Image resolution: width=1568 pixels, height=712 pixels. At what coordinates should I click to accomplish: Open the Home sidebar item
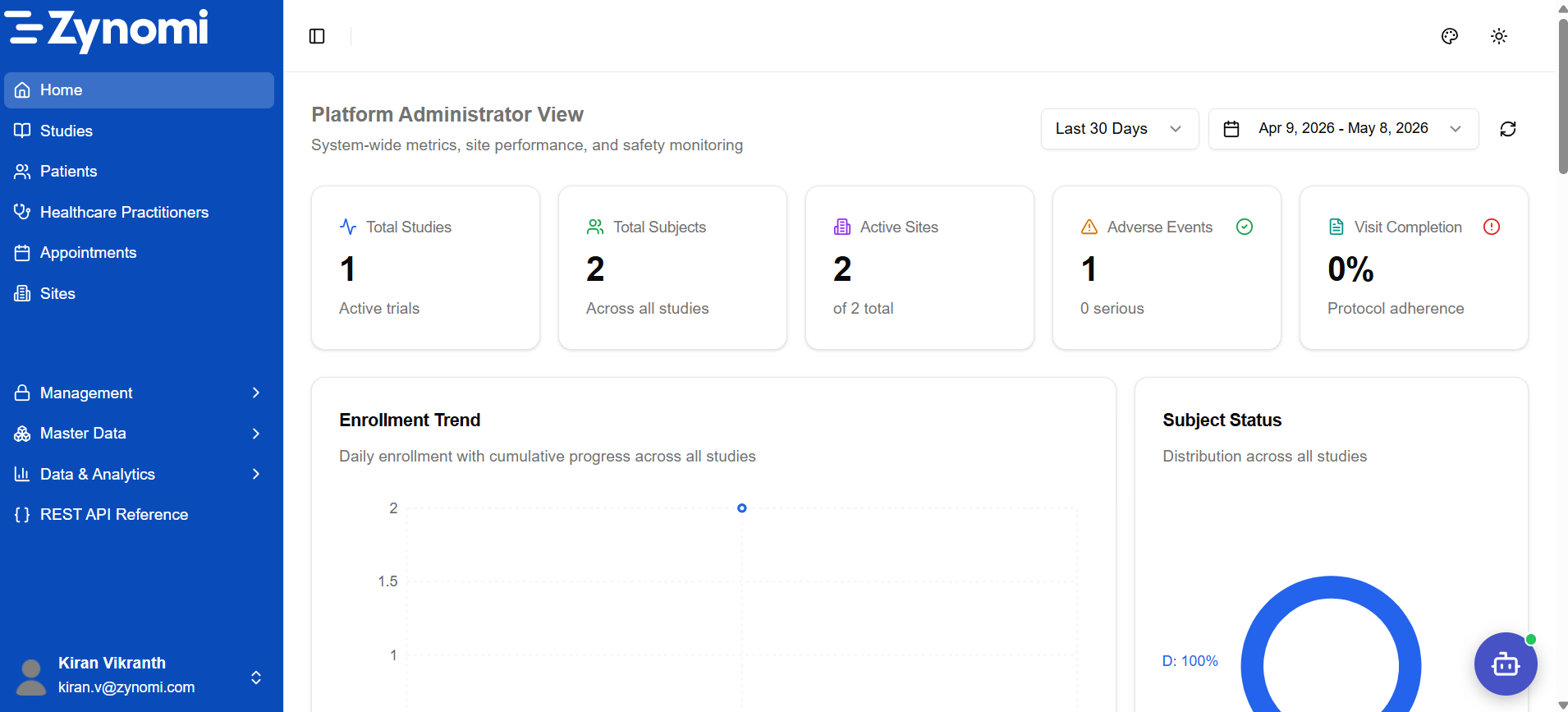pos(139,90)
